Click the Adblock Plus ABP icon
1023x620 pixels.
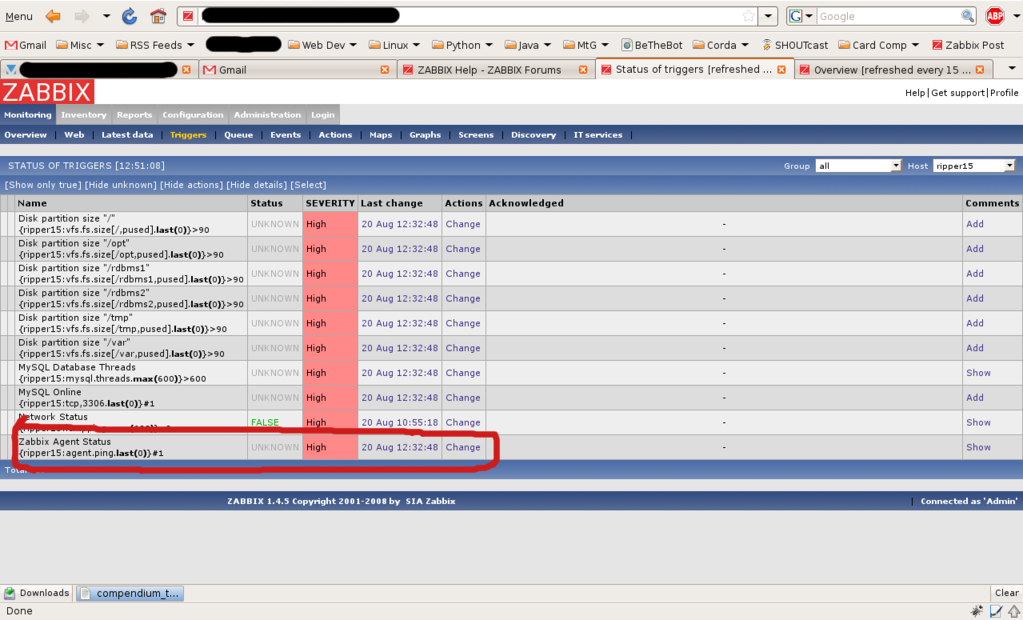[995, 16]
